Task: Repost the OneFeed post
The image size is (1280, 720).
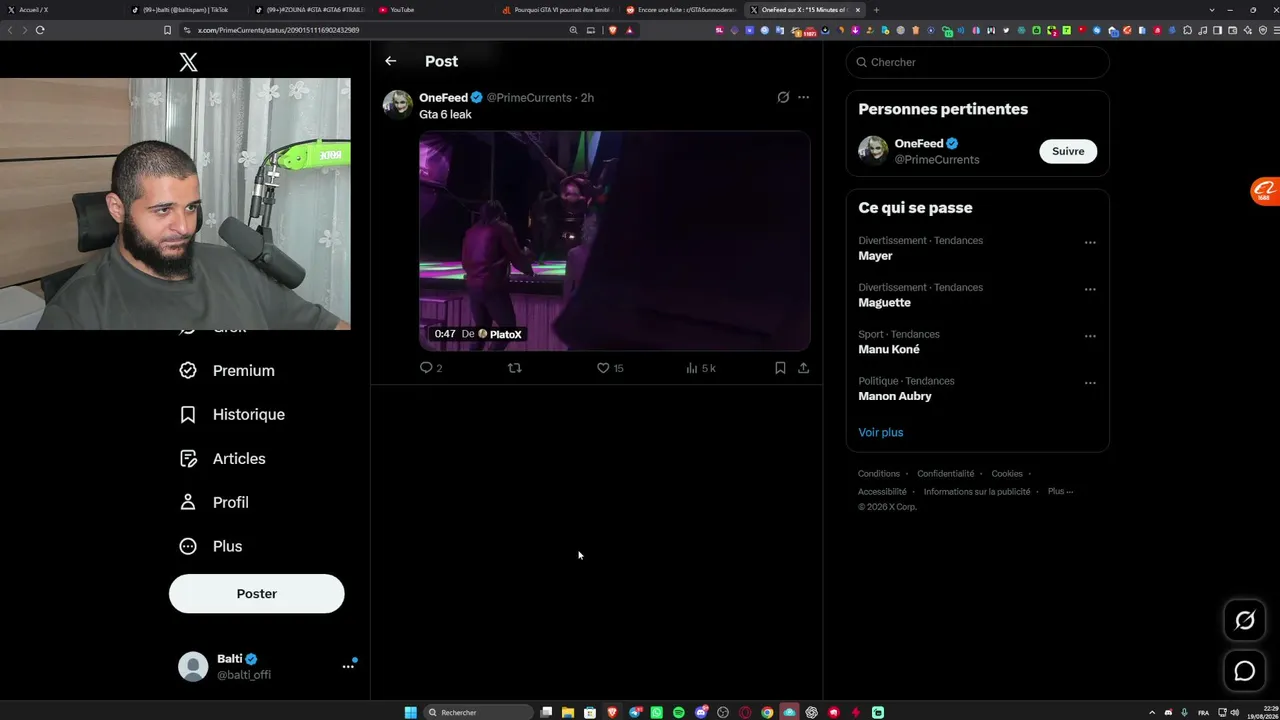Action: pyautogui.click(x=514, y=368)
